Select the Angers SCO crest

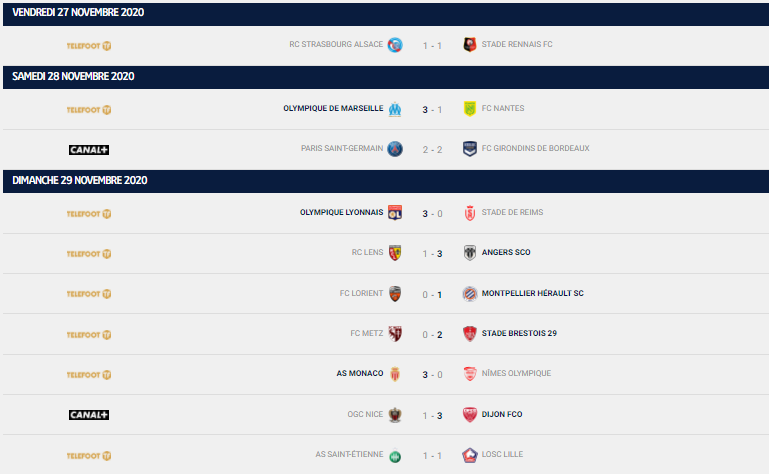(470, 253)
